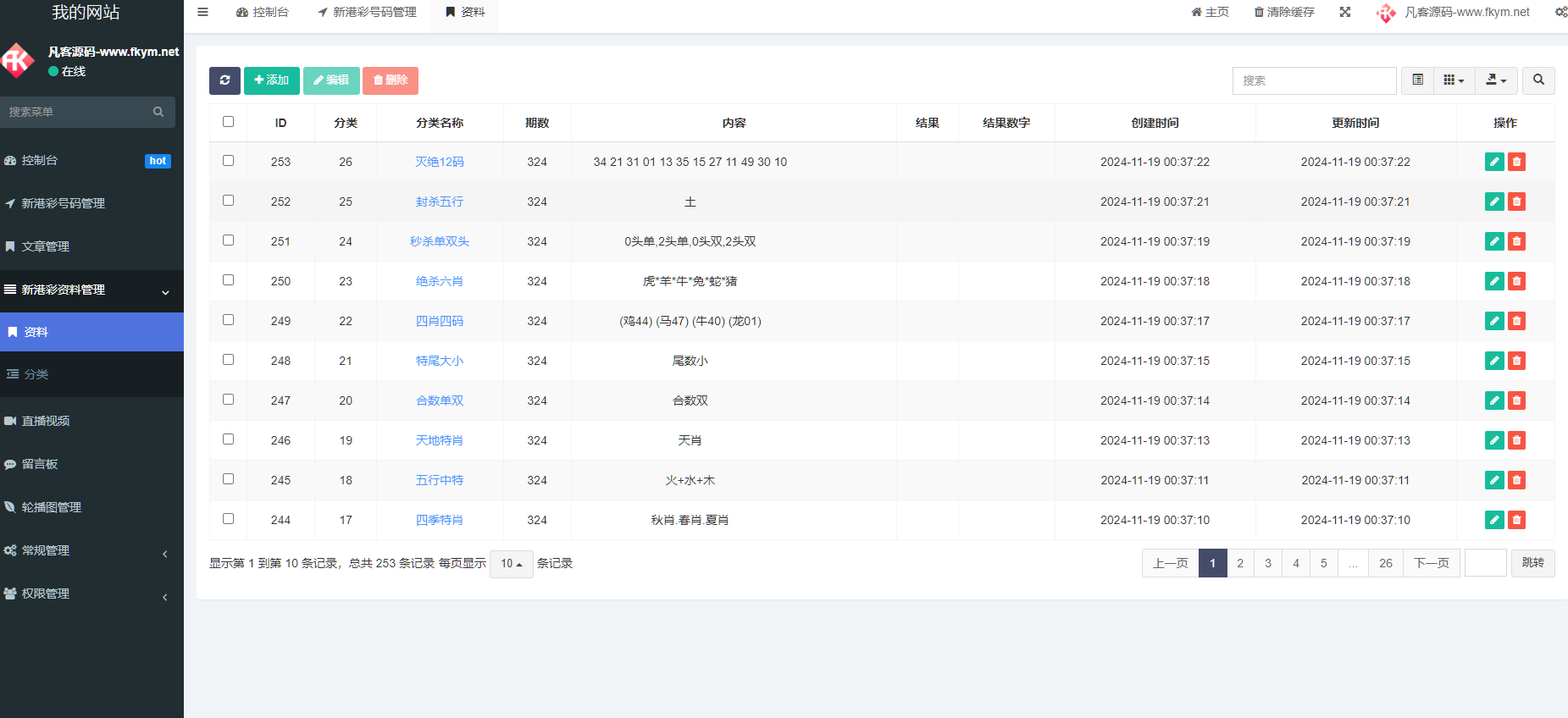The width and height of the screenshot is (1568, 718).
Task: Select the checkbox for row ID 249
Action: 228,319
